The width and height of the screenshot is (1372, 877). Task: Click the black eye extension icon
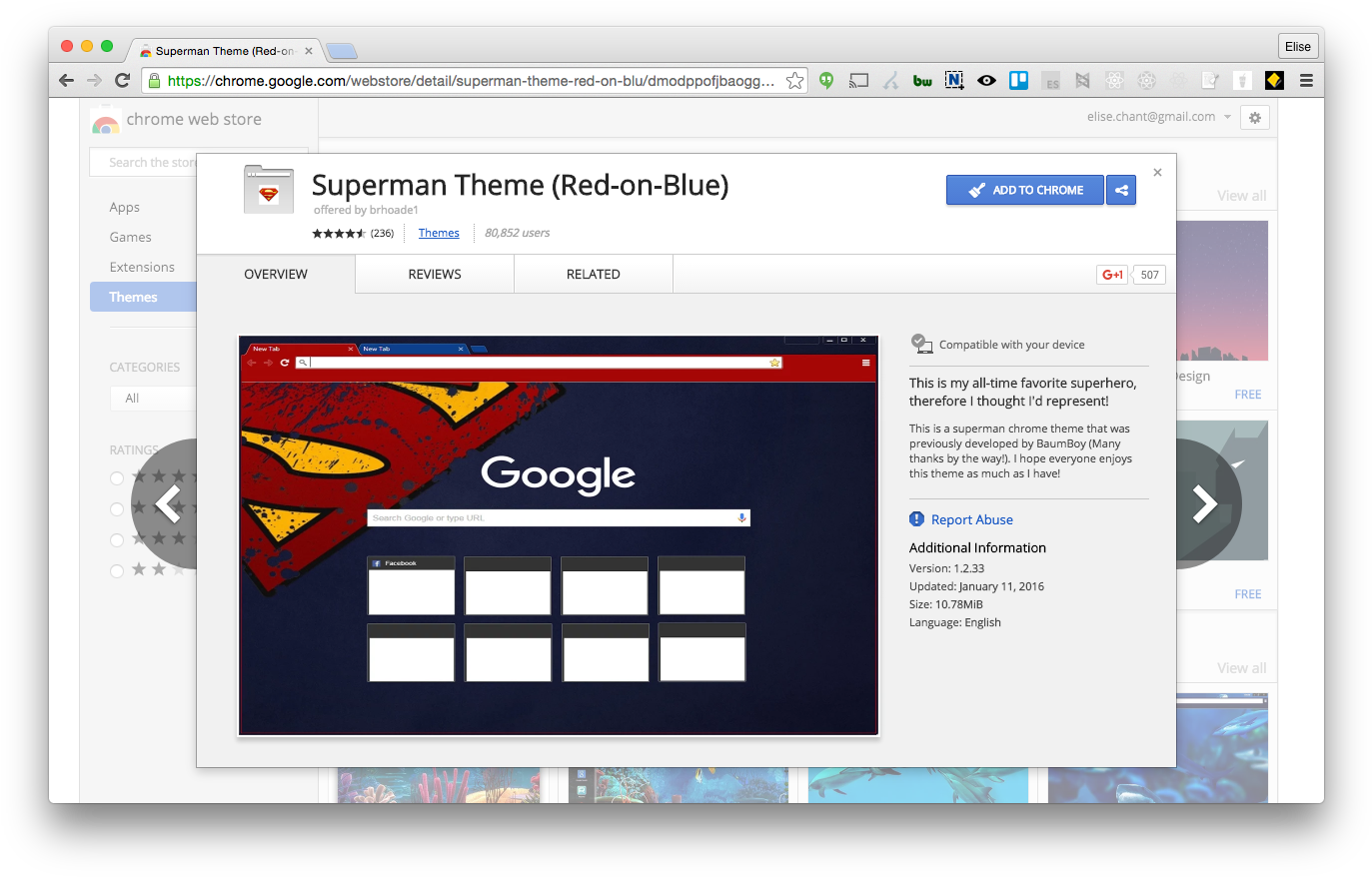(x=986, y=81)
